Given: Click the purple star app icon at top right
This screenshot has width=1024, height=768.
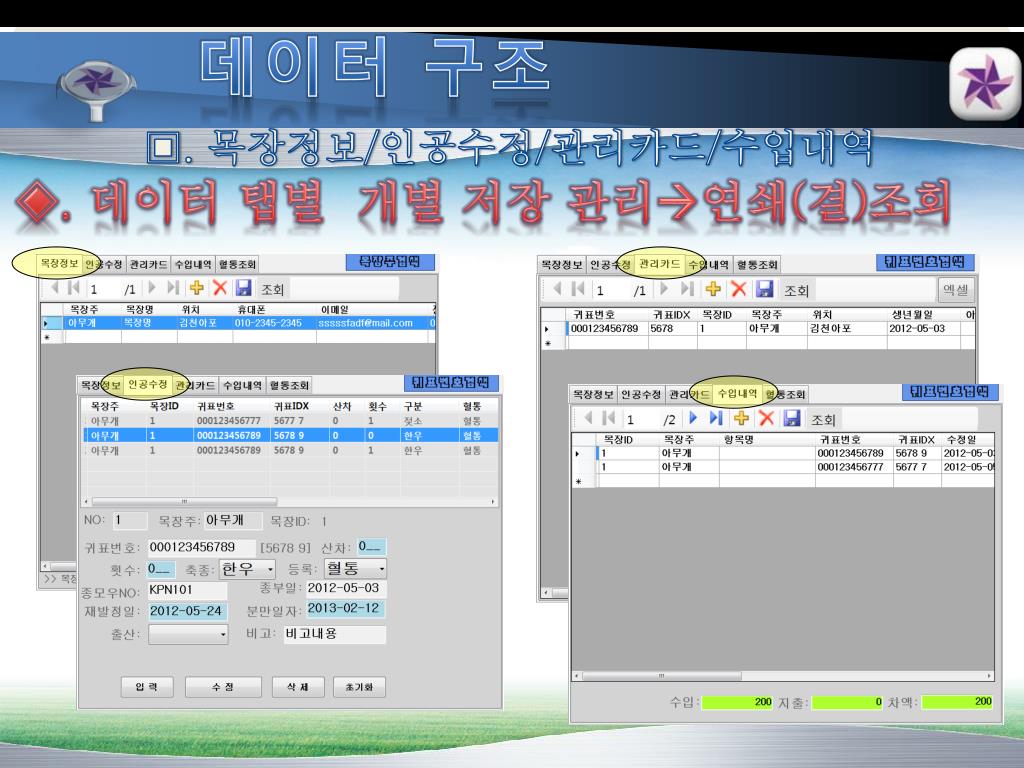Looking at the screenshot, I should [985, 84].
